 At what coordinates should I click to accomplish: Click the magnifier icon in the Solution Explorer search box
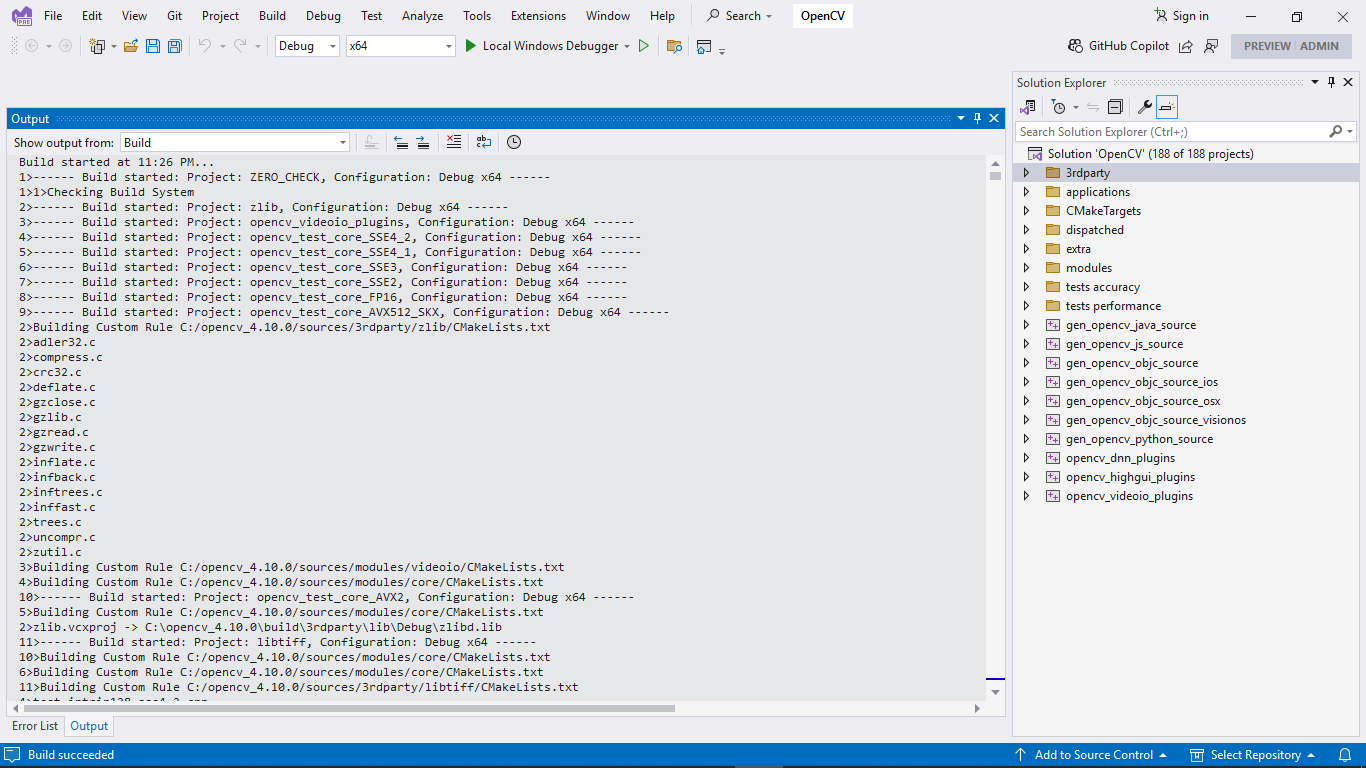pos(1336,131)
